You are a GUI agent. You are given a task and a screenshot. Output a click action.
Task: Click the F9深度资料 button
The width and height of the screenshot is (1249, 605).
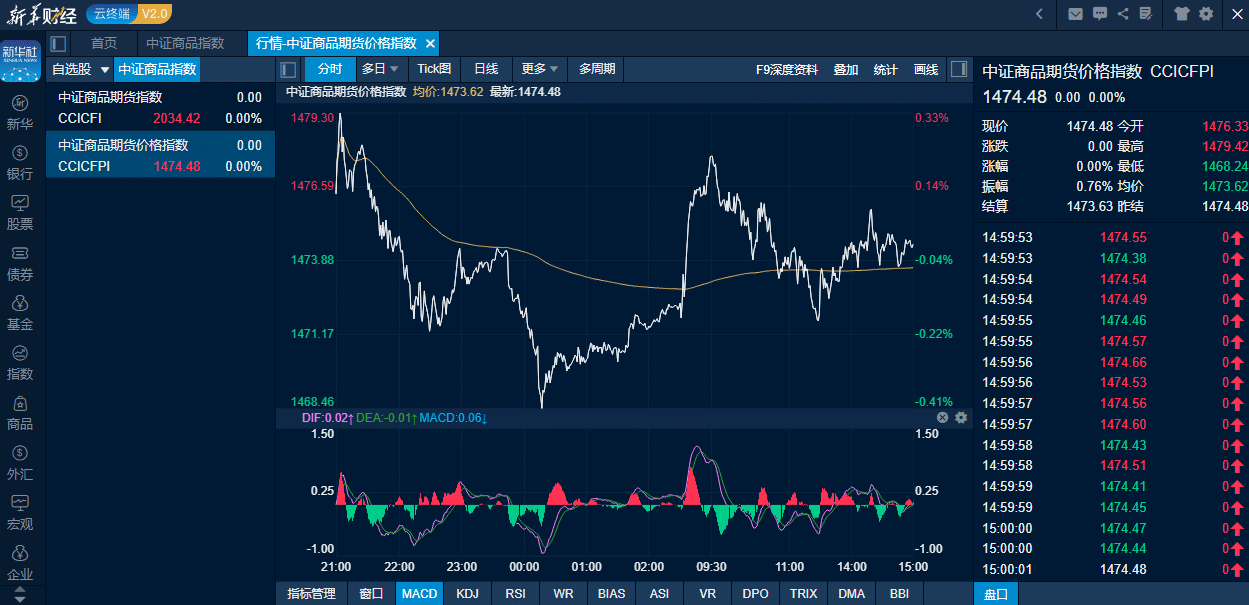[x=786, y=69]
